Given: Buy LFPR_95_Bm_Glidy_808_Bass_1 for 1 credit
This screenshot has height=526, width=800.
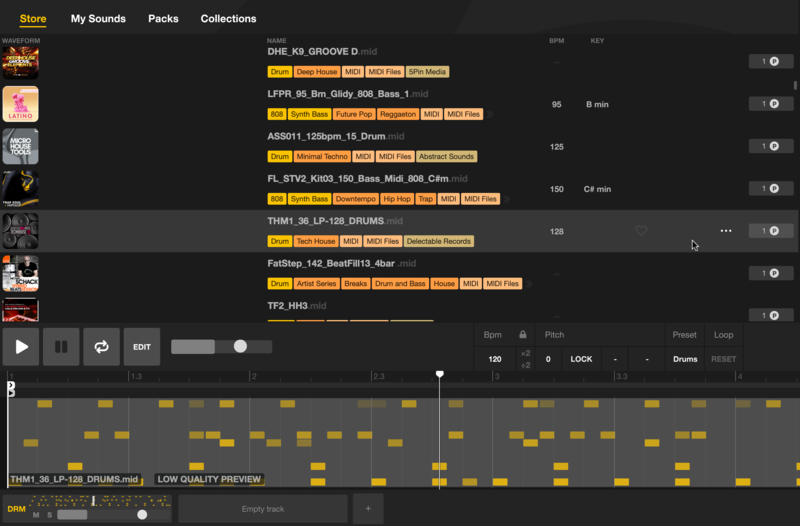Looking at the screenshot, I should pyautogui.click(x=771, y=104).
